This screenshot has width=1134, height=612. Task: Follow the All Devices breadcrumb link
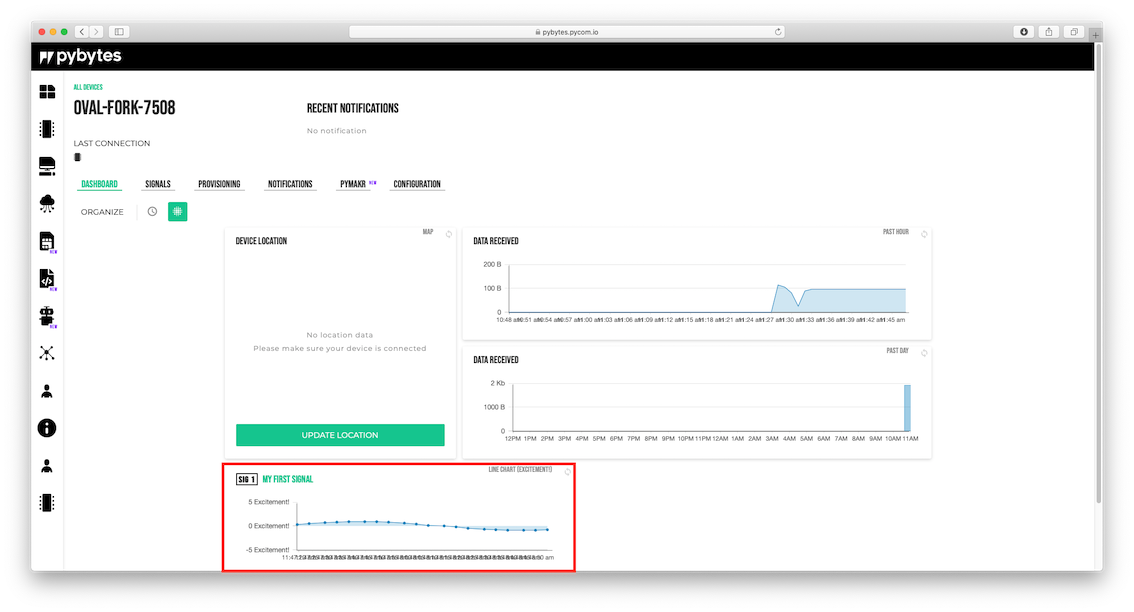point(88,88)
